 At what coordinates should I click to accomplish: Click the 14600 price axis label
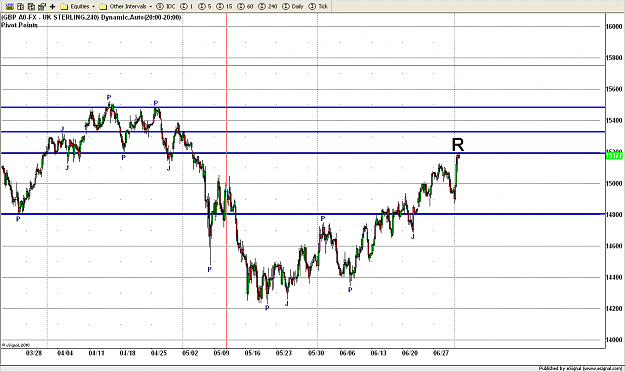tap(614, 246)
